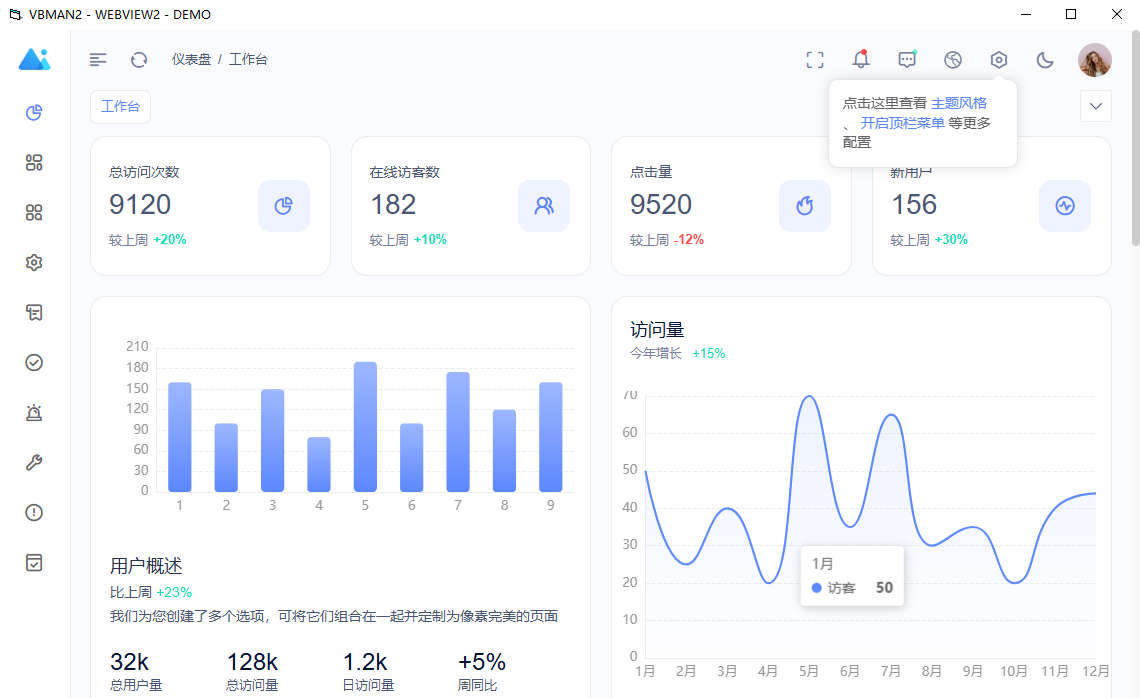
Task: Click the checklist icon at sidebar bottom
Action: (x=33, y=562)
